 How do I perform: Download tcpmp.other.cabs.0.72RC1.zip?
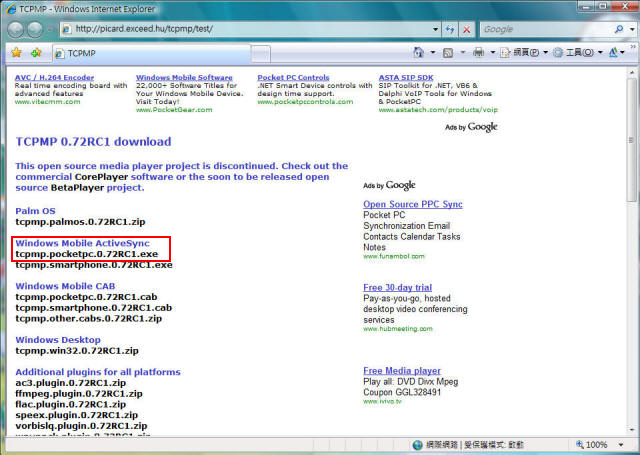(x=89, y=319)
